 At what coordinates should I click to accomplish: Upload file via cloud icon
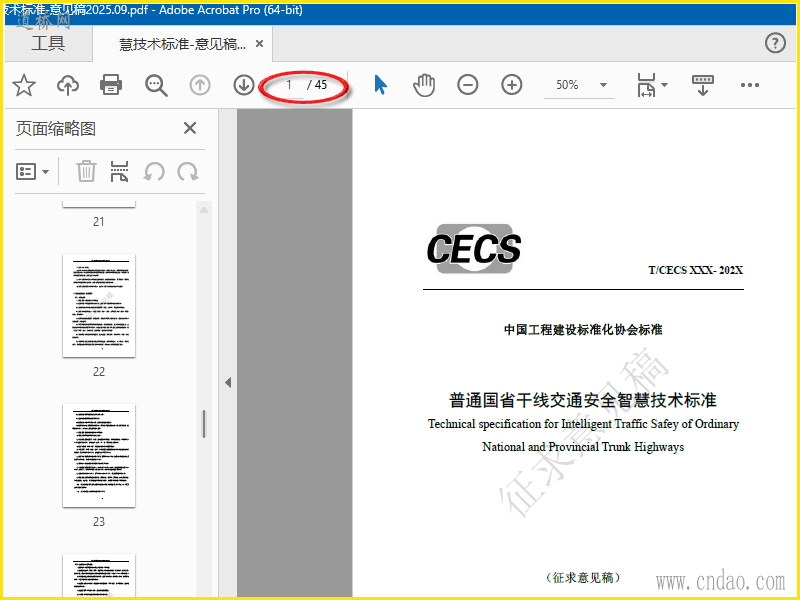(67, 85)
